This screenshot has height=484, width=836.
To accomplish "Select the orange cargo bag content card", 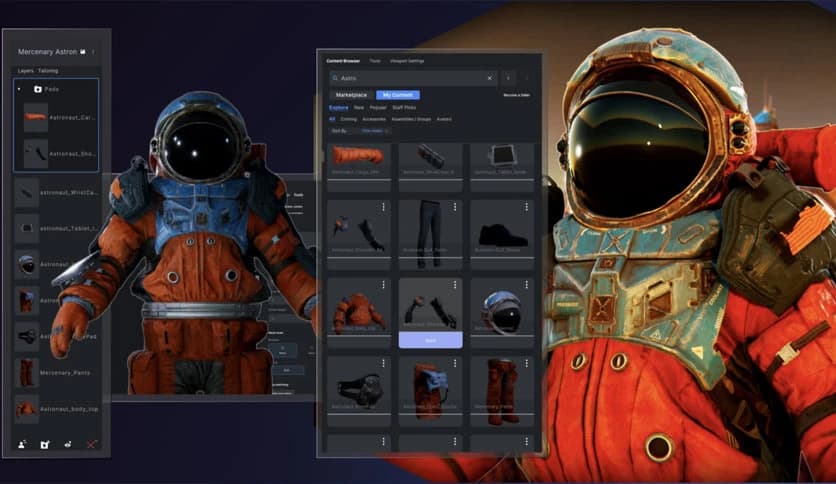I will (359, 167).
